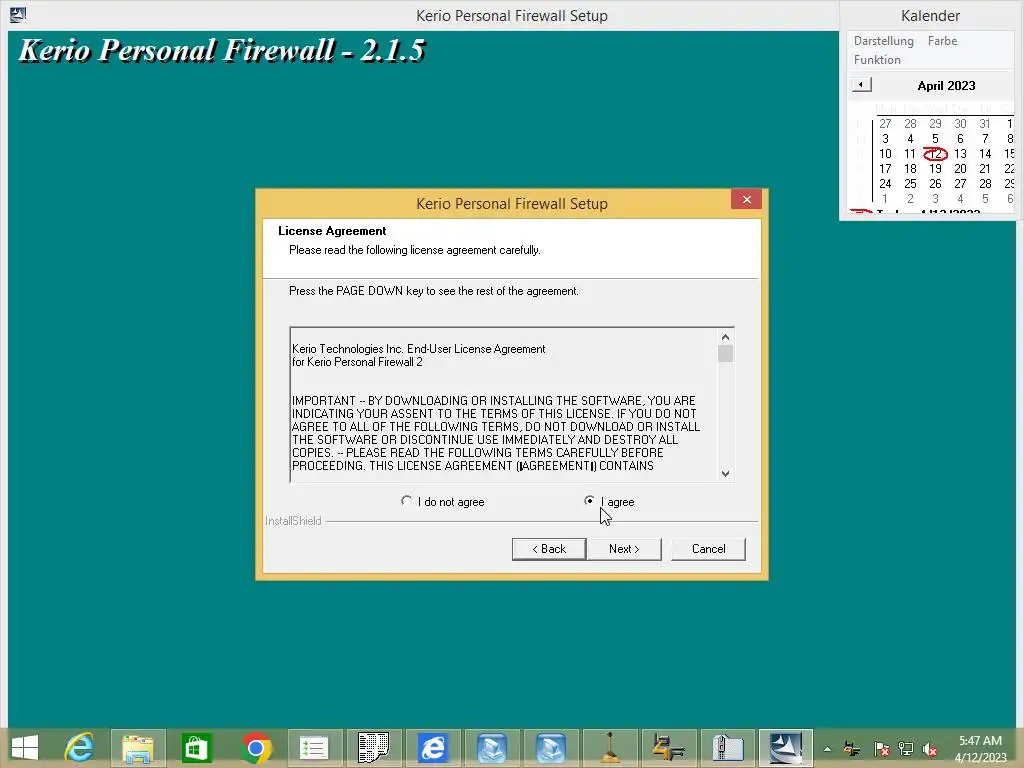Viewport: 1024px width, 768px height.
Task: Open File Explorer from the taskbar
Action: pos(138,748)
